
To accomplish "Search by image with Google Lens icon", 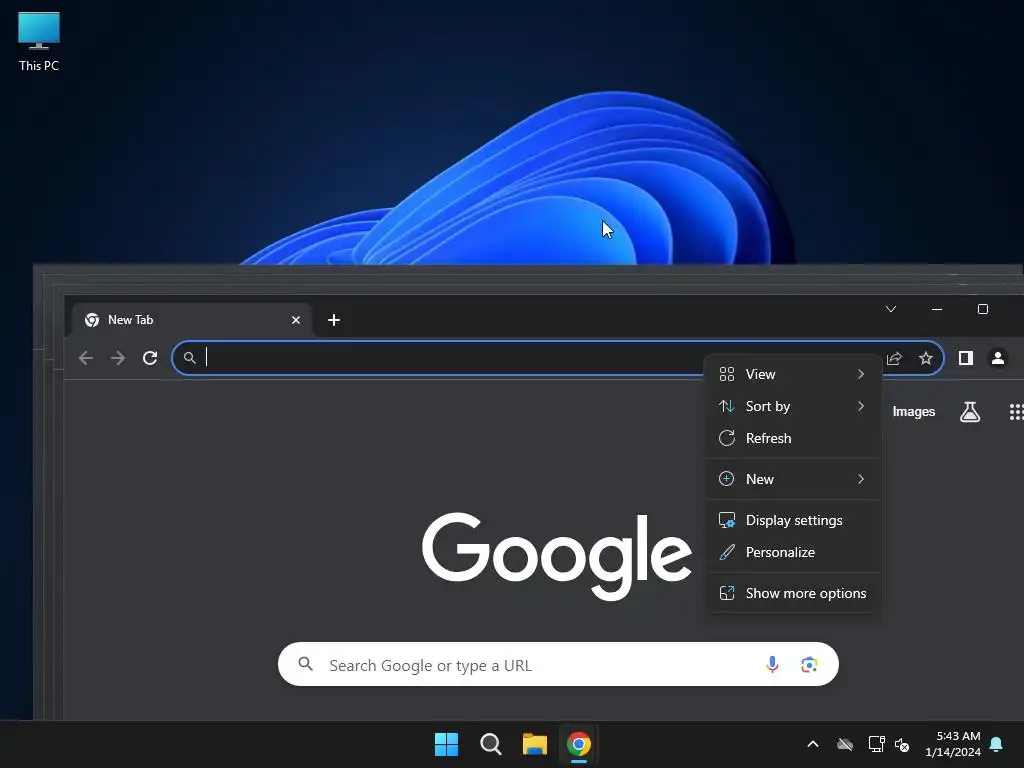I will coord(808,664).
